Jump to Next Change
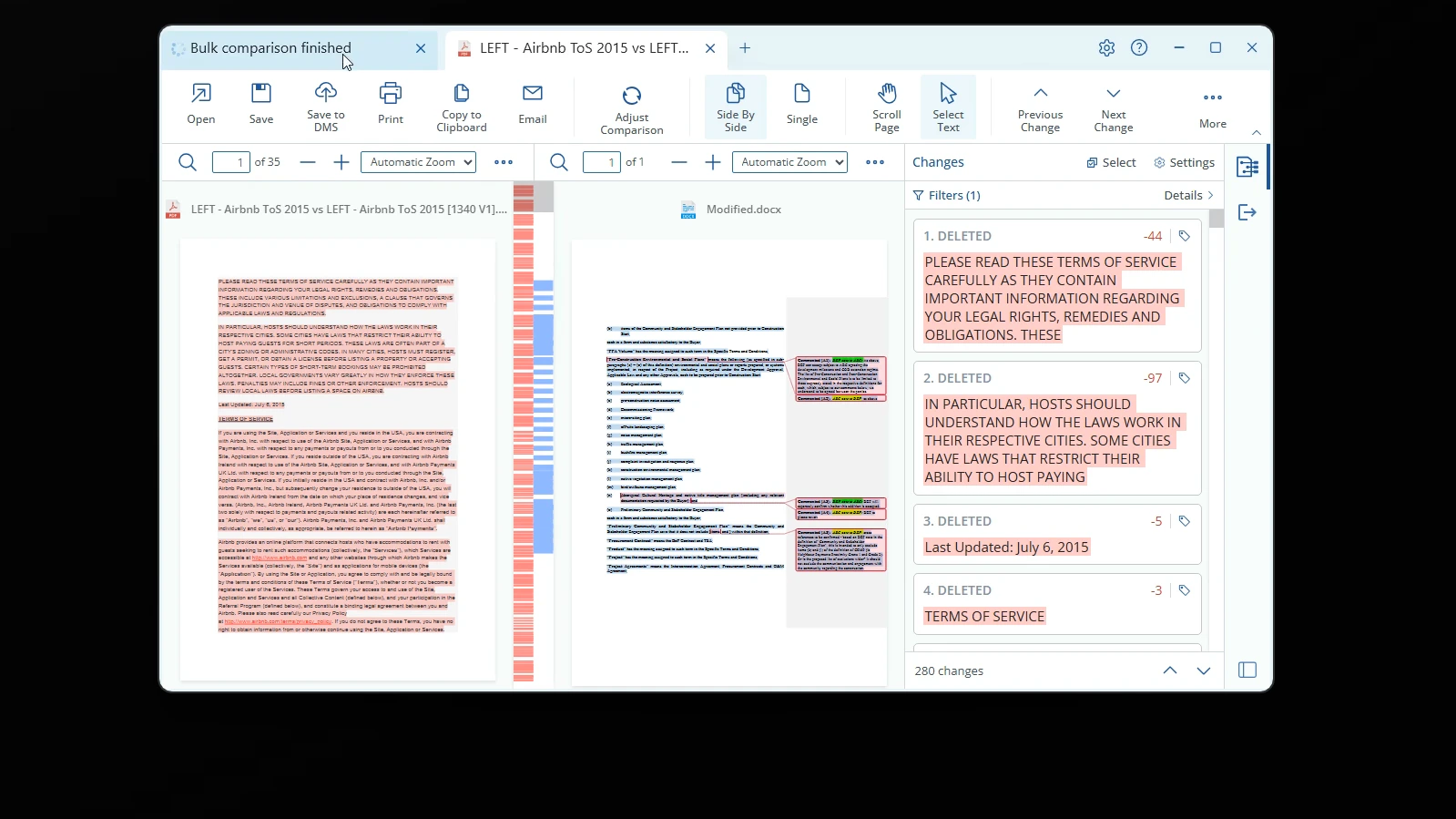Viewport: 1456px width, 819px height. pos(1114,107)
